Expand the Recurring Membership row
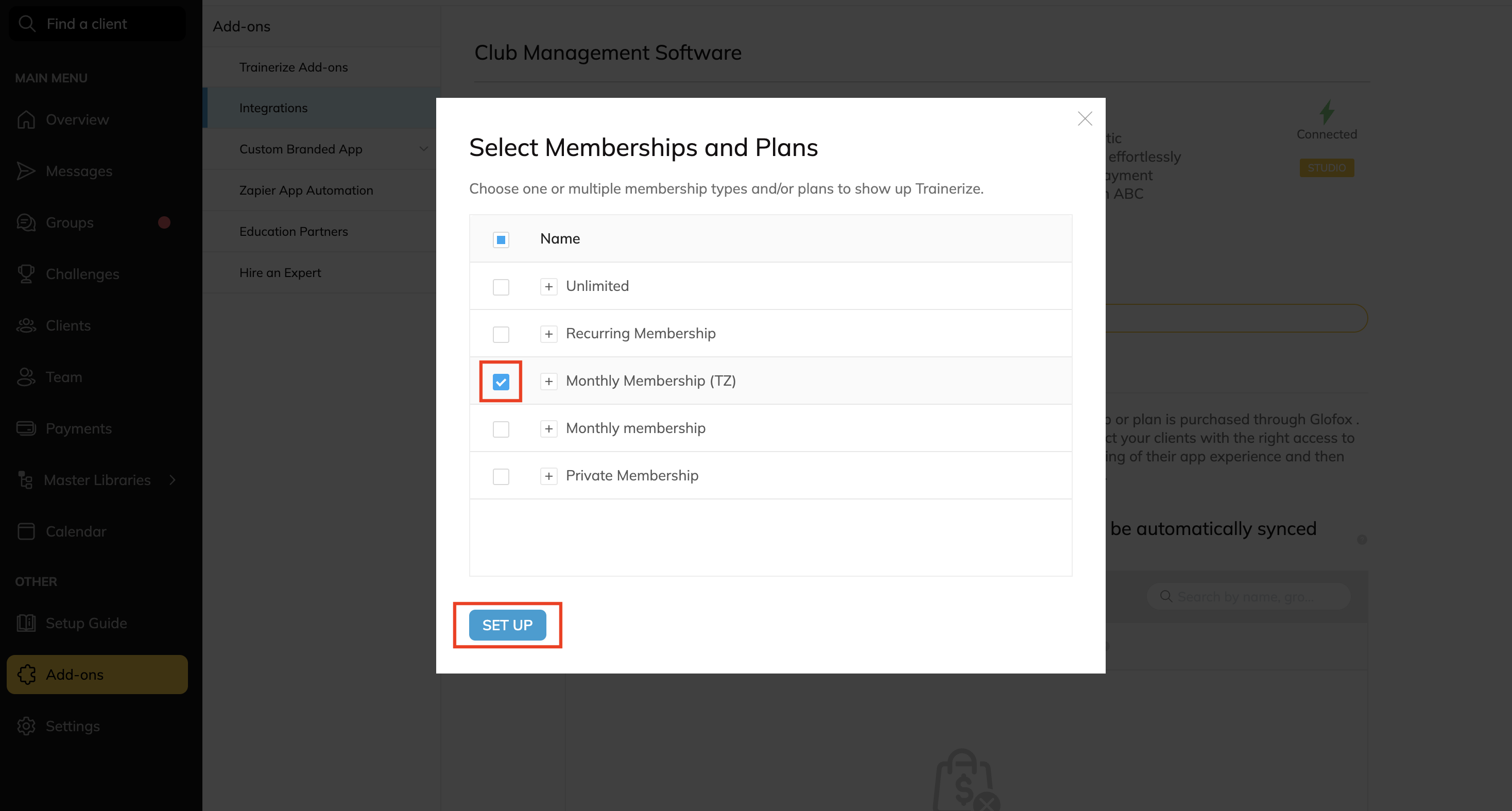 (x=549, y=334)
